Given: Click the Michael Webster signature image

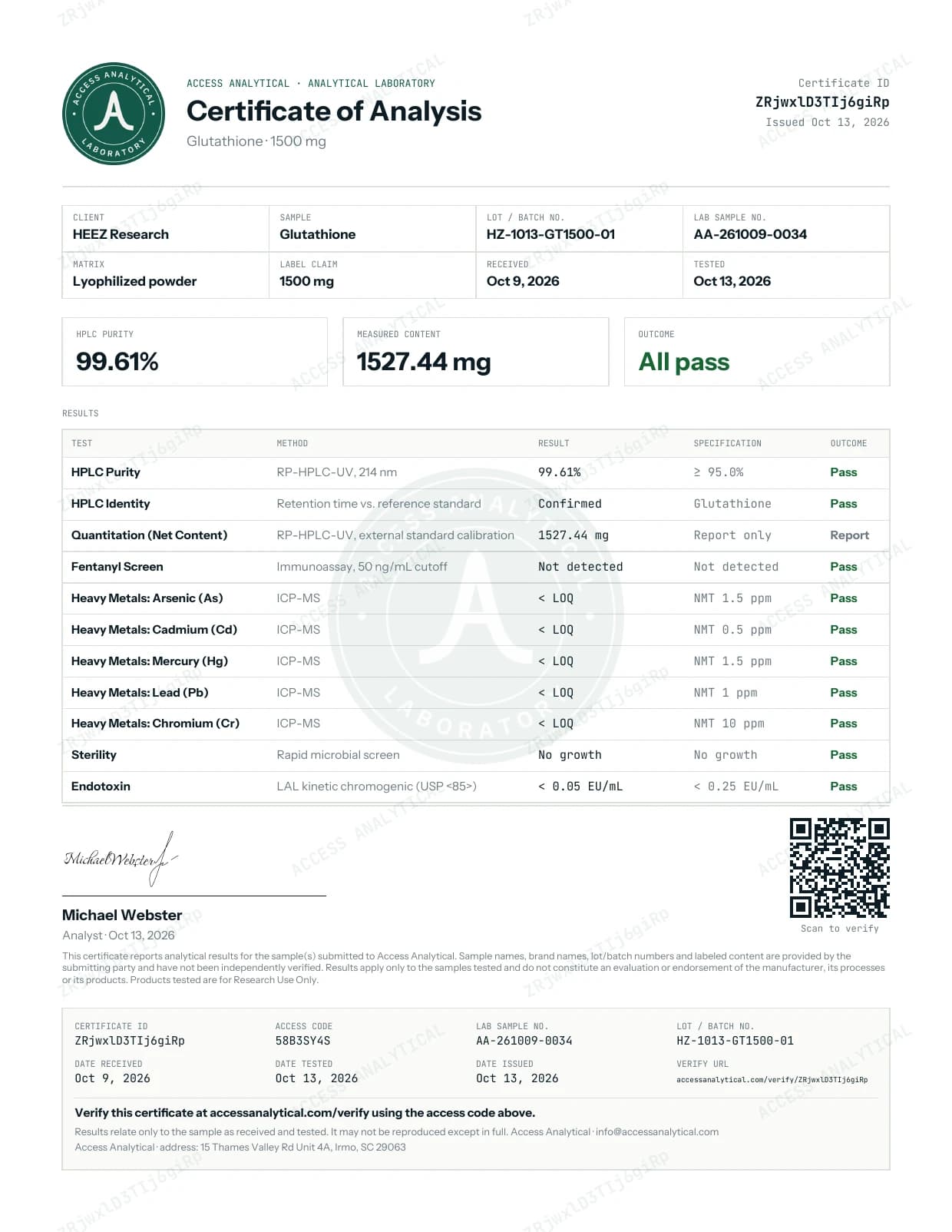Looking at the screenshot, I should coord(120,859).
